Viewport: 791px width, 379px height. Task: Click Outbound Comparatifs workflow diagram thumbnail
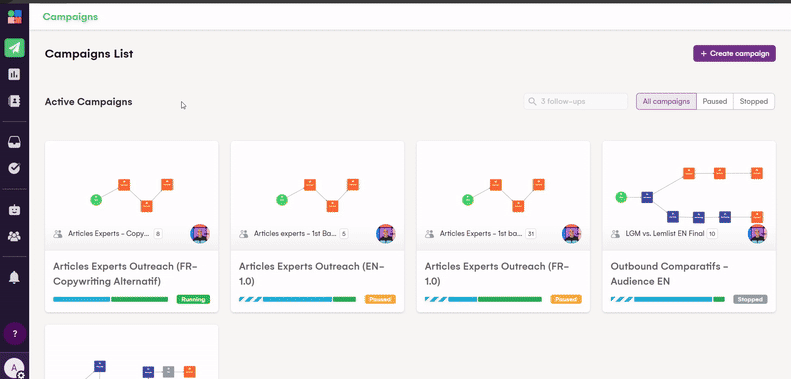689,195
